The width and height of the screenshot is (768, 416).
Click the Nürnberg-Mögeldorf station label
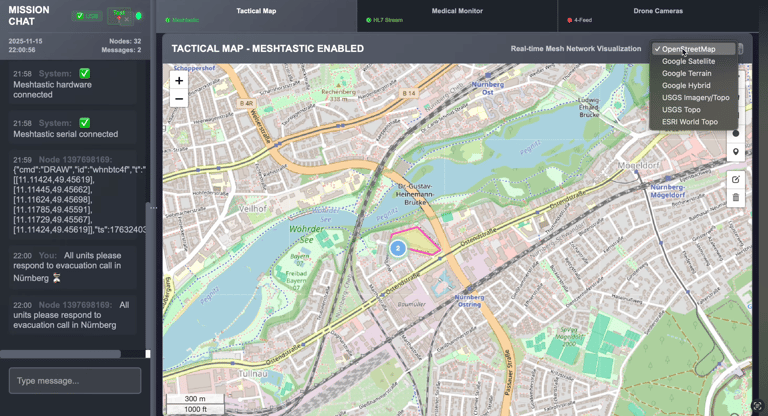668,191
